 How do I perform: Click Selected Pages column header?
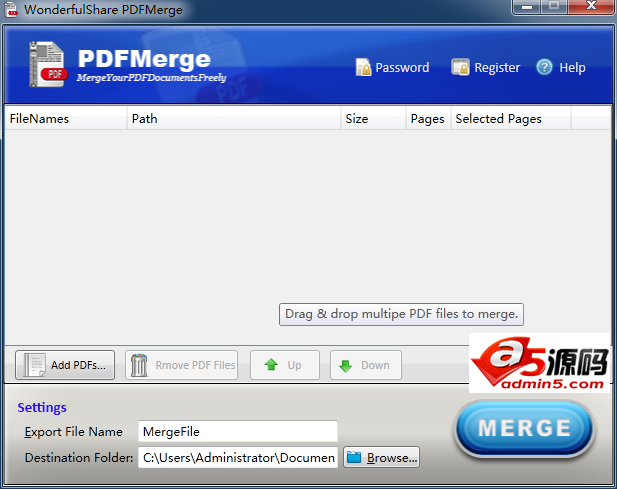click(511, 118)
